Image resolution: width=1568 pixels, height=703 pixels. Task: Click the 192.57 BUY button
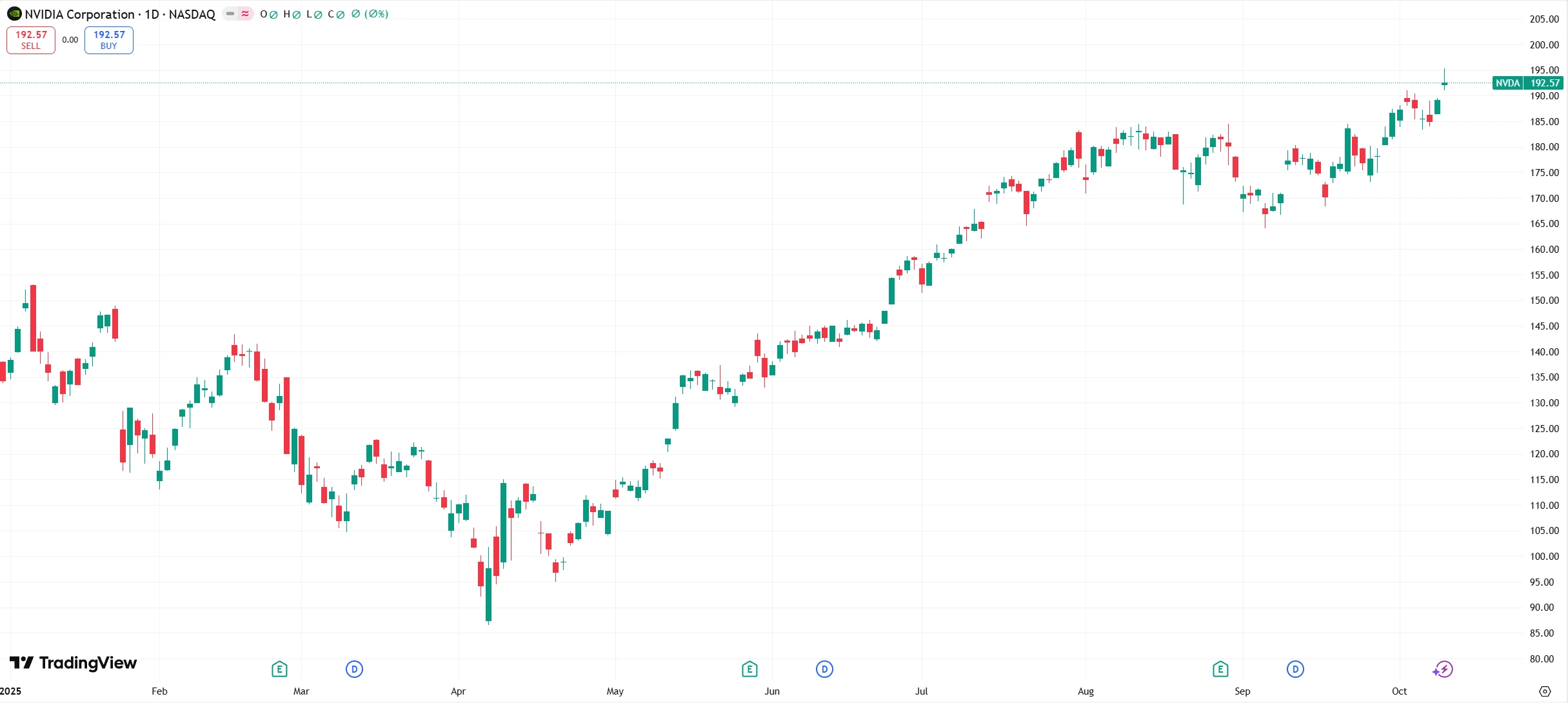coord(109,40)
